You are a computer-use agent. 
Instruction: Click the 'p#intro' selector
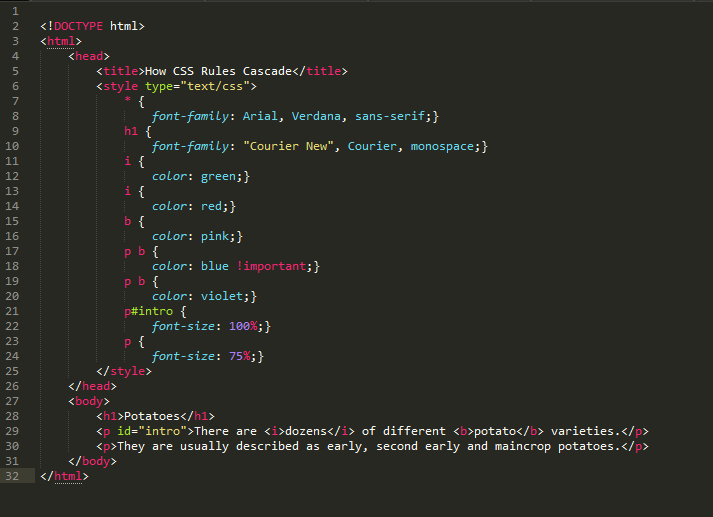[x=148, y=311]
